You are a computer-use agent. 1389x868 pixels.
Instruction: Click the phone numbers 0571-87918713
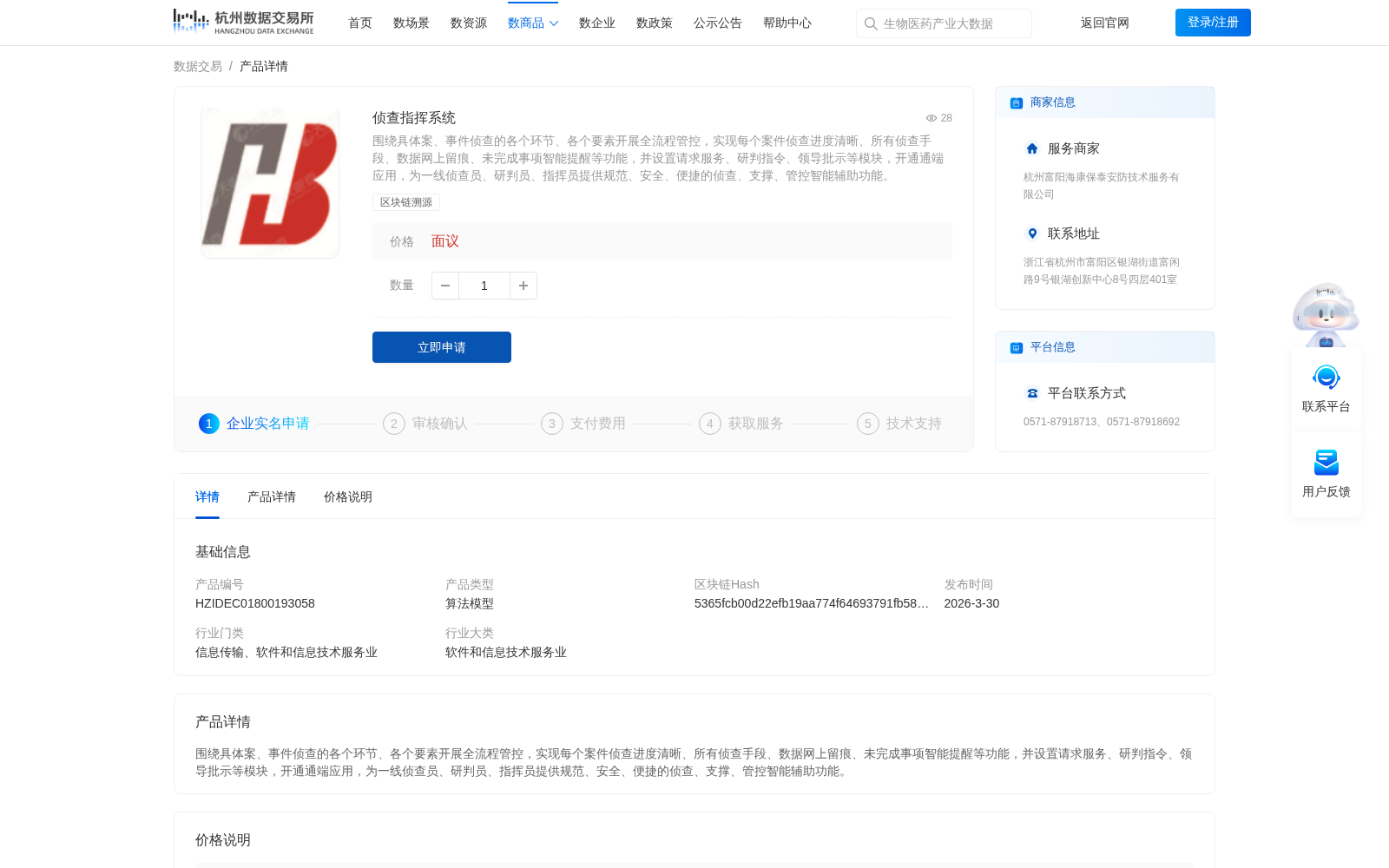[x=1102, y=422]
